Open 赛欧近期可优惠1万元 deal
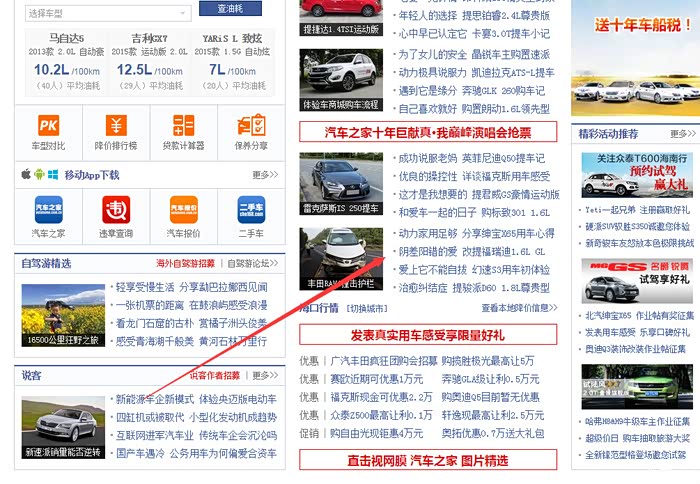This screenshot has width=700, height=484. [x=376, y=379]
